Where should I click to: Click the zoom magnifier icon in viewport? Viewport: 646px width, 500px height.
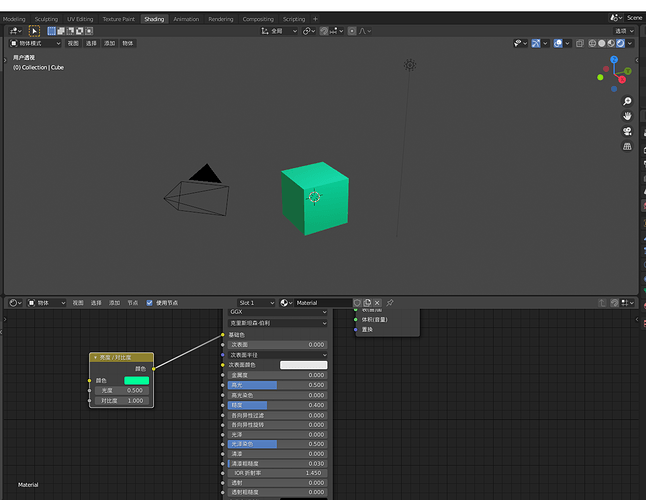pos(627,102)
